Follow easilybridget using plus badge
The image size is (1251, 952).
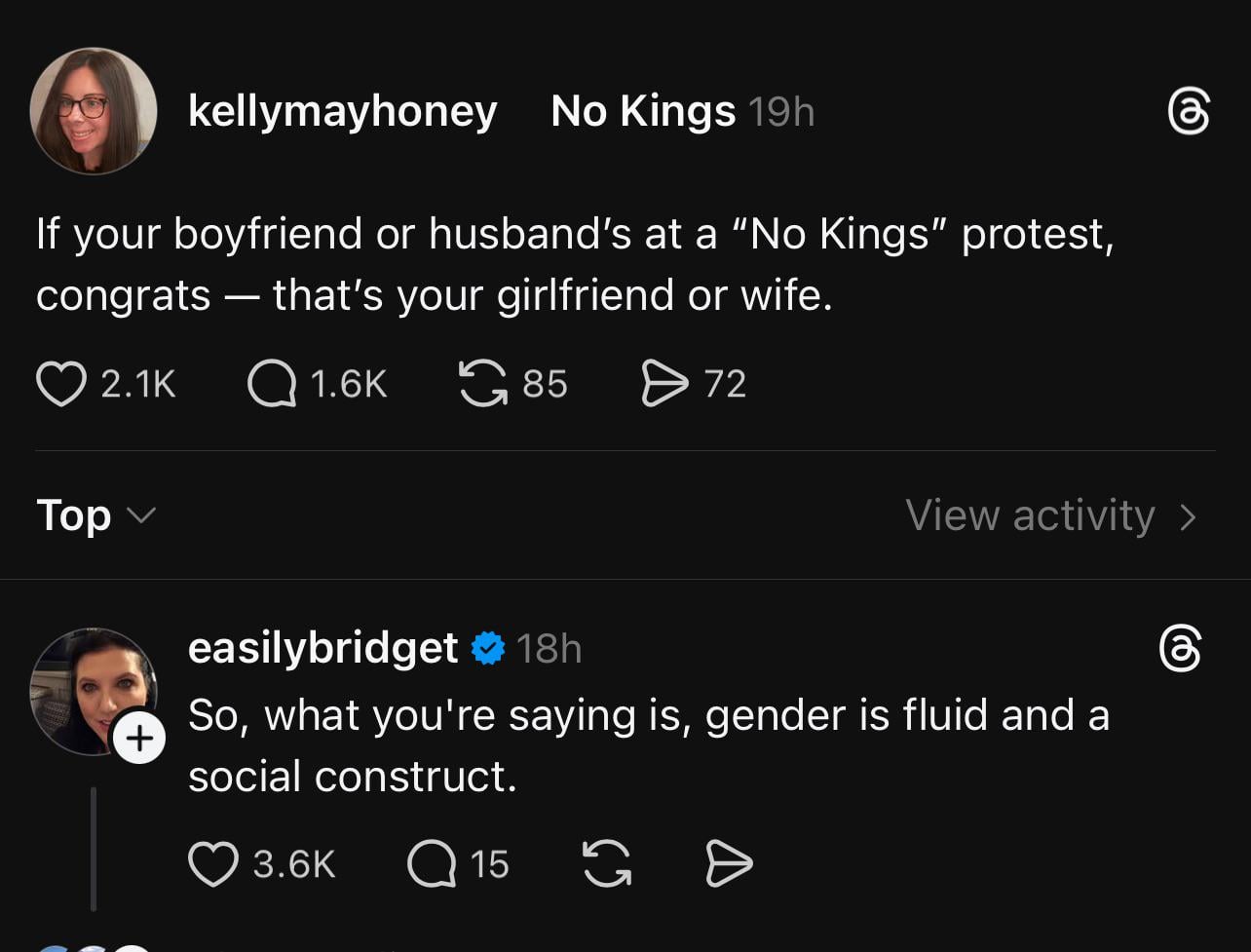[x=139, y=739]
